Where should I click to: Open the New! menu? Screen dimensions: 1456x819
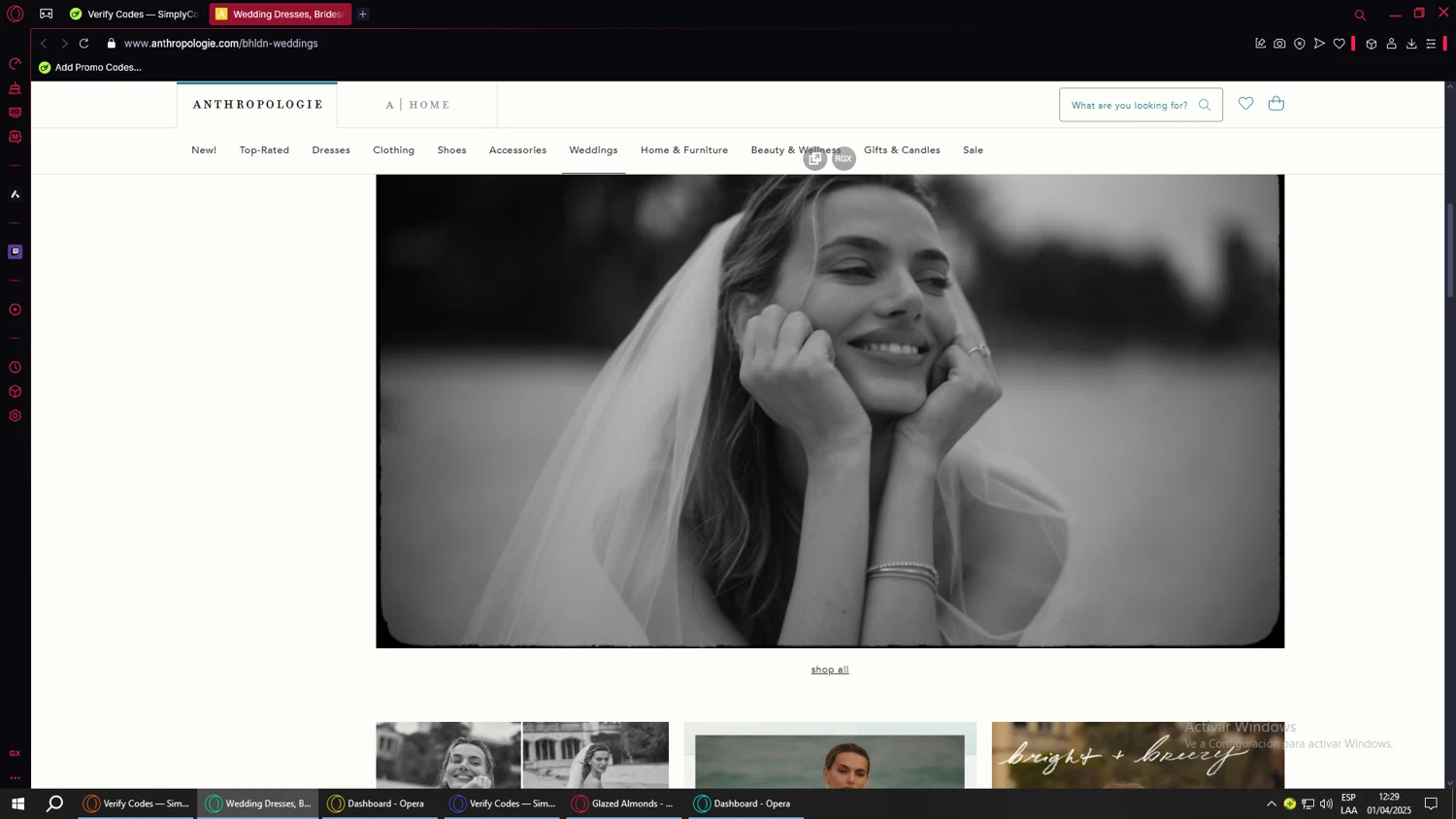[204, 150]
